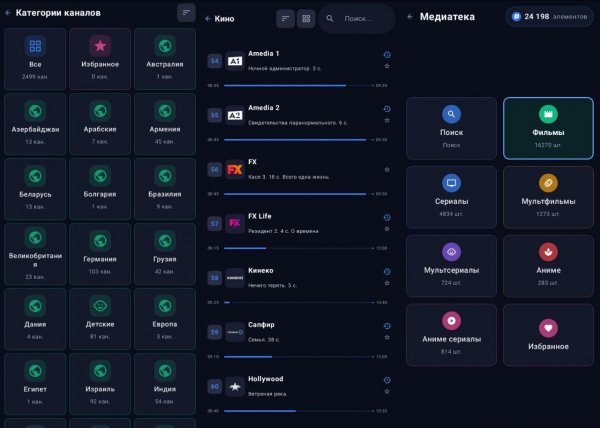Select channel number 54 badge
Viewport: 600px width, 428px height.
pyautogui.click(x=214, y=61)
